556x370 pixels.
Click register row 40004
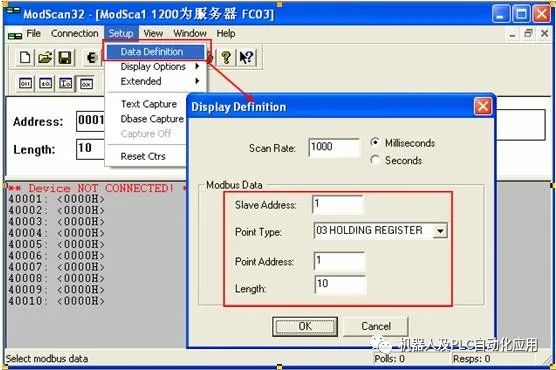[56, 233]
